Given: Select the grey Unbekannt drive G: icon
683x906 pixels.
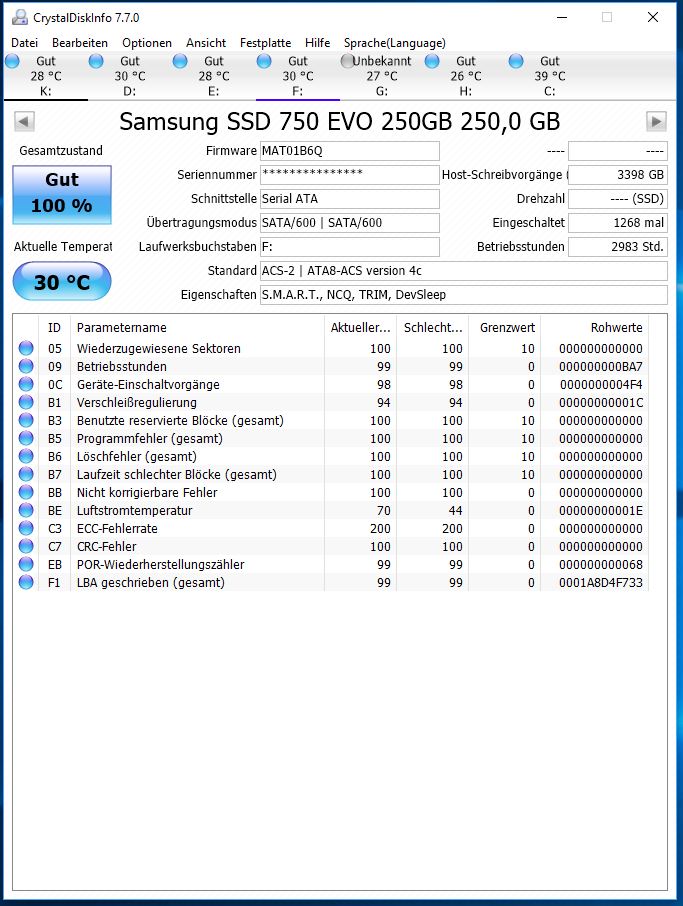Looking at the screenshot, I should [x=347, y=61].
